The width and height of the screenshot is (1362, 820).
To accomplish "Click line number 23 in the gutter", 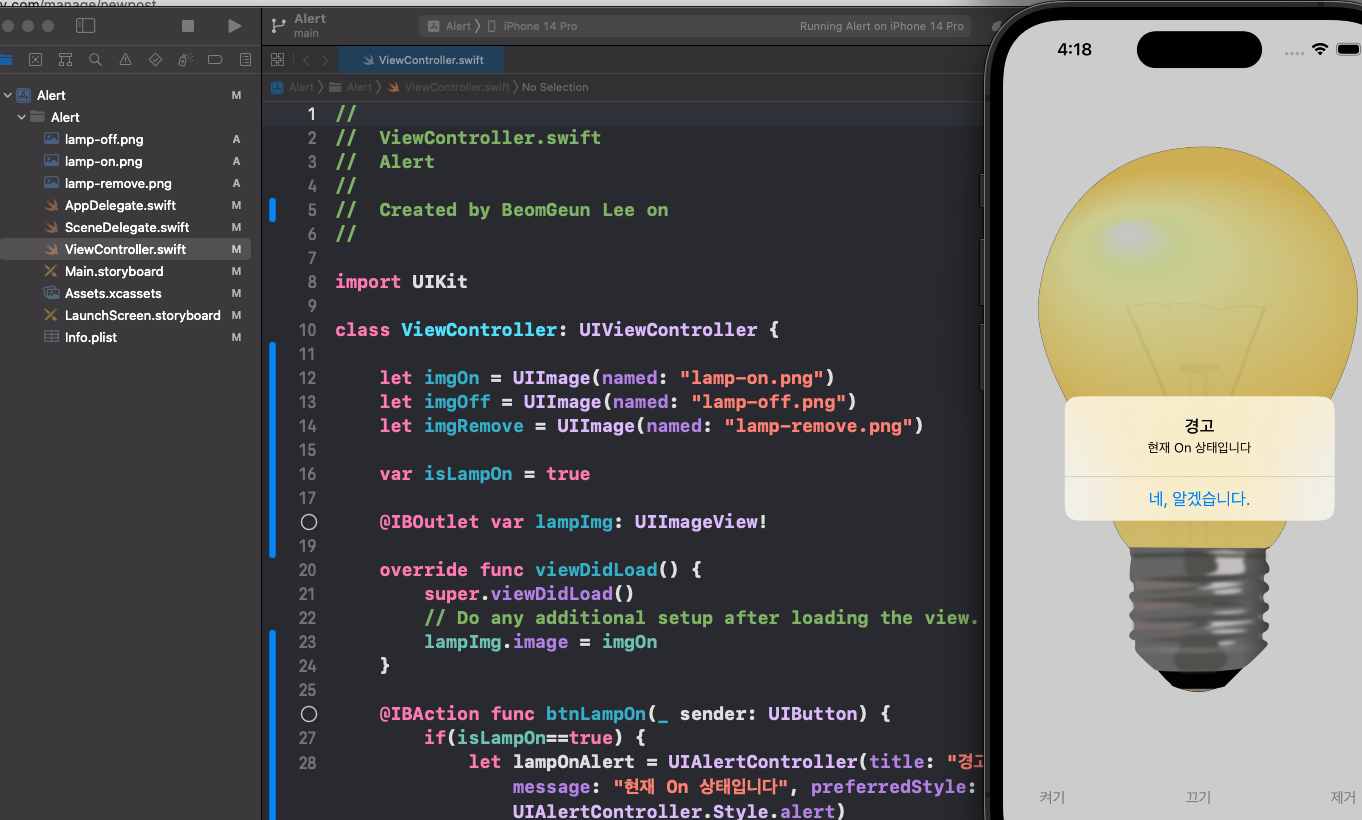I will pyautogui.click(x=307, y=642).
